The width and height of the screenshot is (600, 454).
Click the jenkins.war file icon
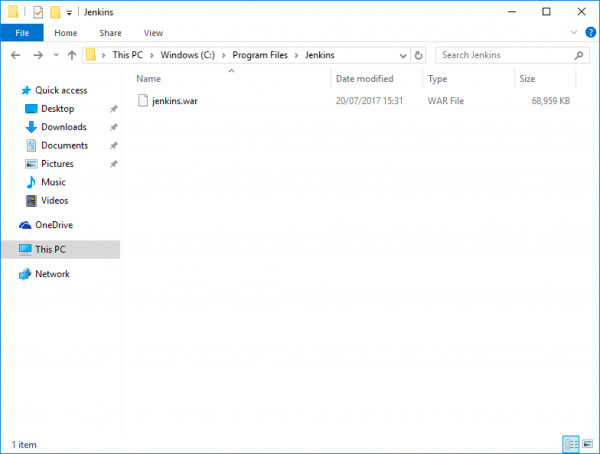point(143,101)
